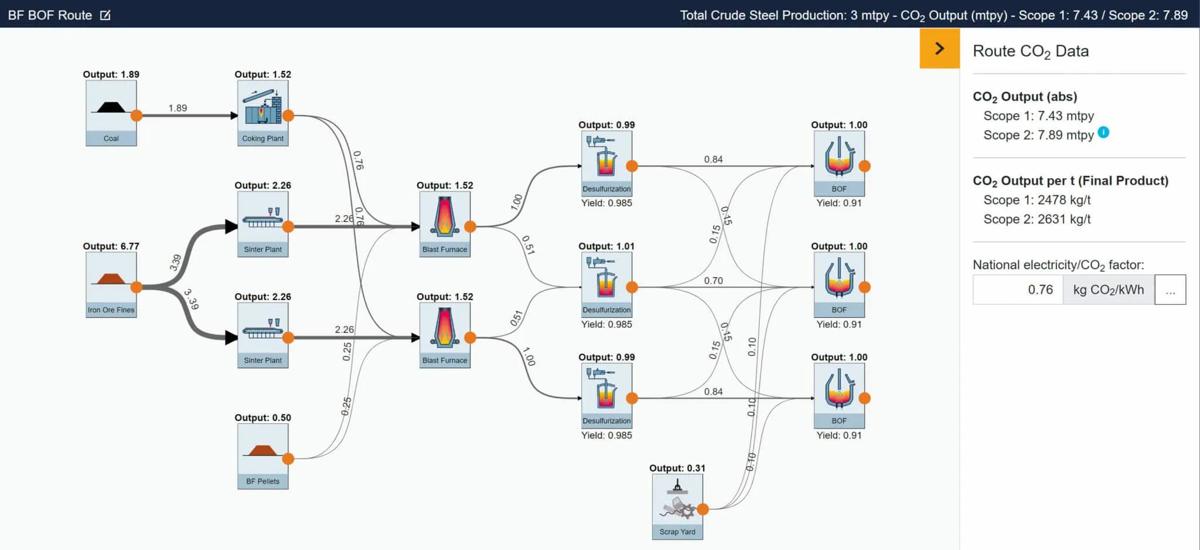
Task: Select the Scrap Yard node
Action: [x=677, y=507]
